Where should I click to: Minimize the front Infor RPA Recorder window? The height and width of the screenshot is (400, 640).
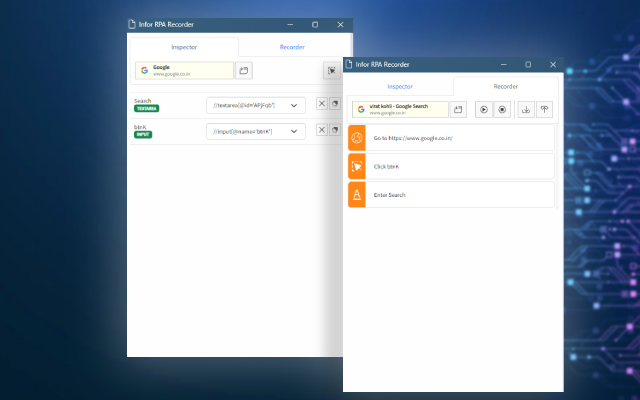[x=504, y=64]
